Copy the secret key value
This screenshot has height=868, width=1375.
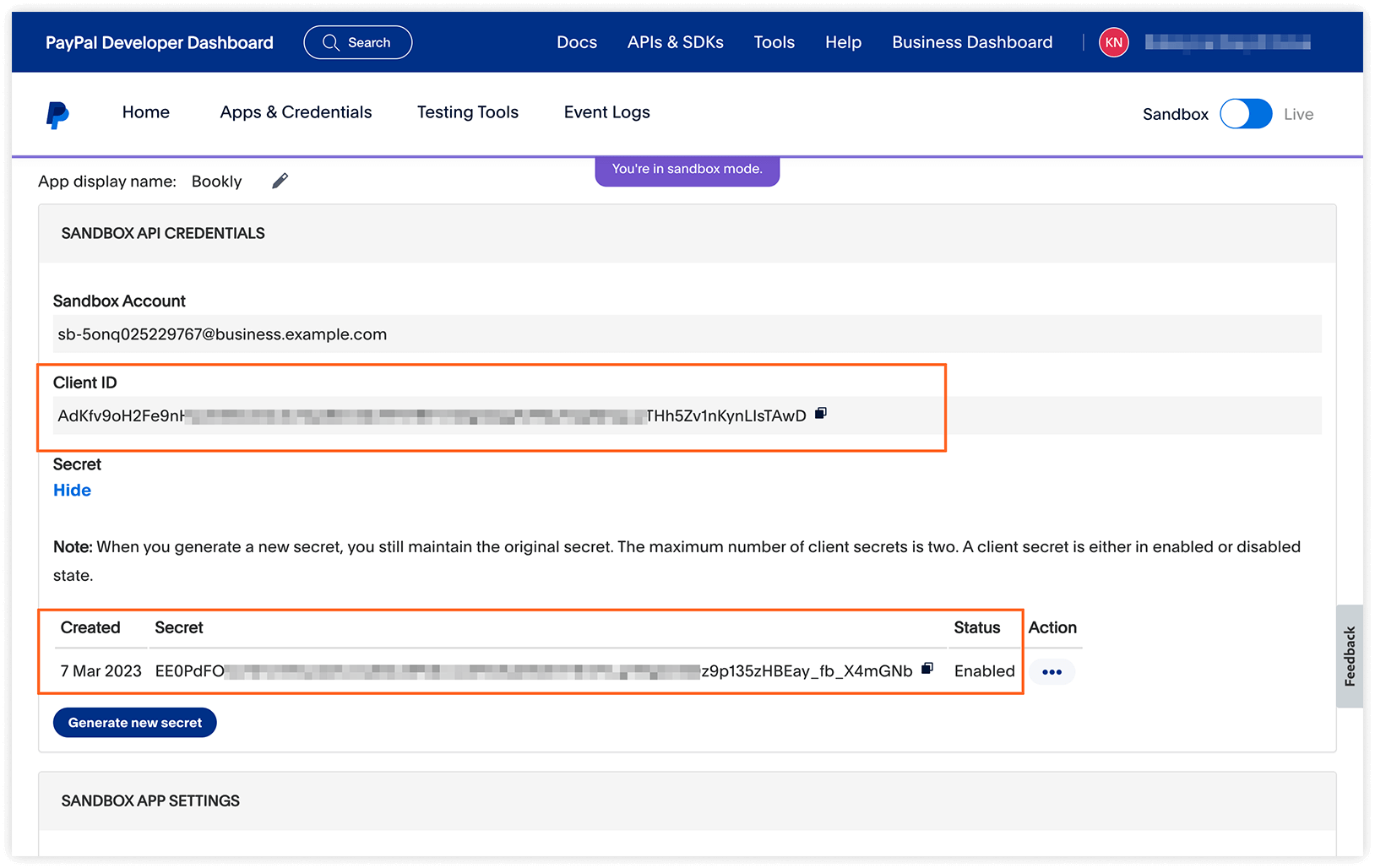pos(927,669)
